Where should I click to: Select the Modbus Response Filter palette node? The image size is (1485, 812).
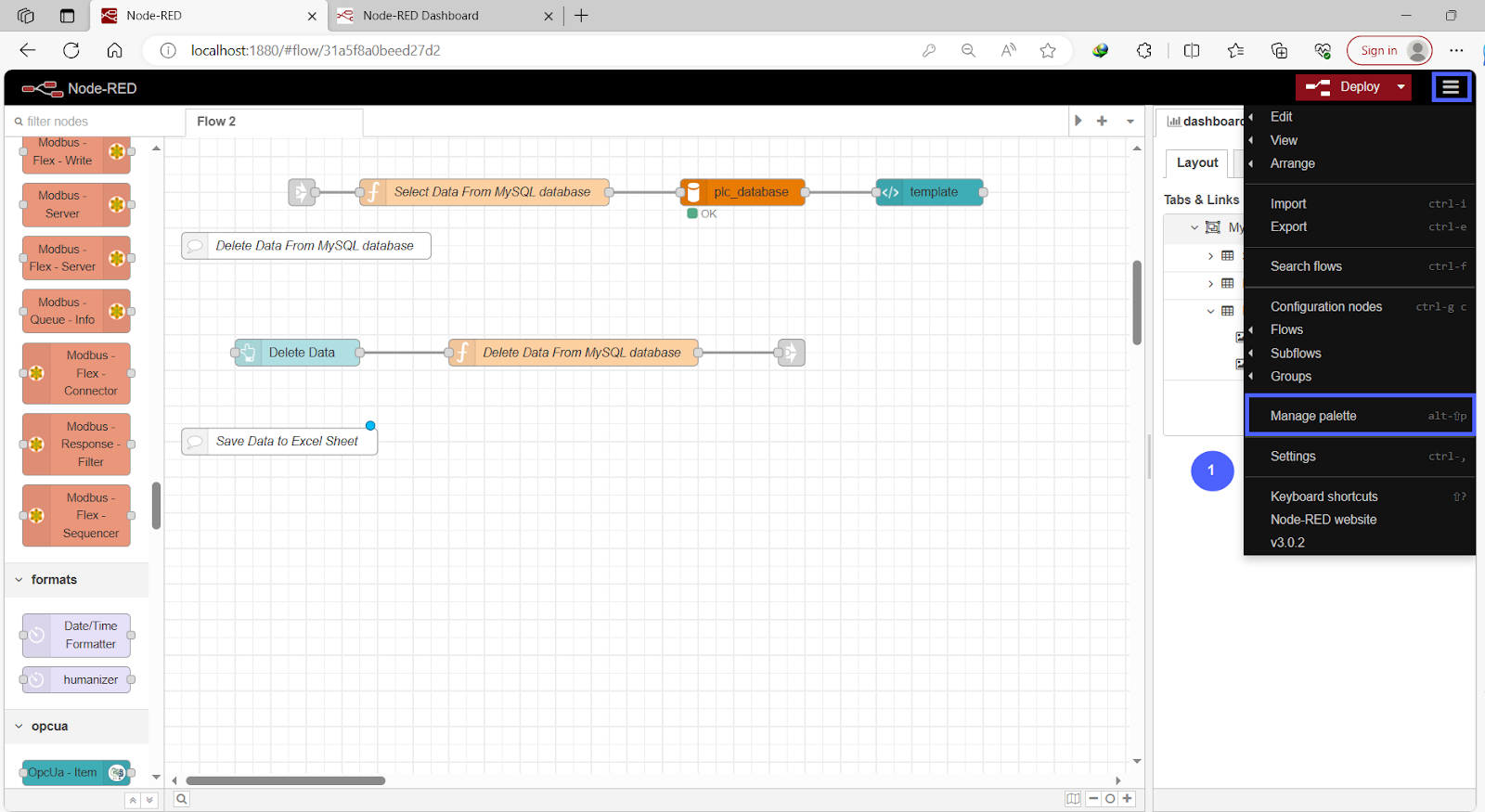[x=76, y=445]
